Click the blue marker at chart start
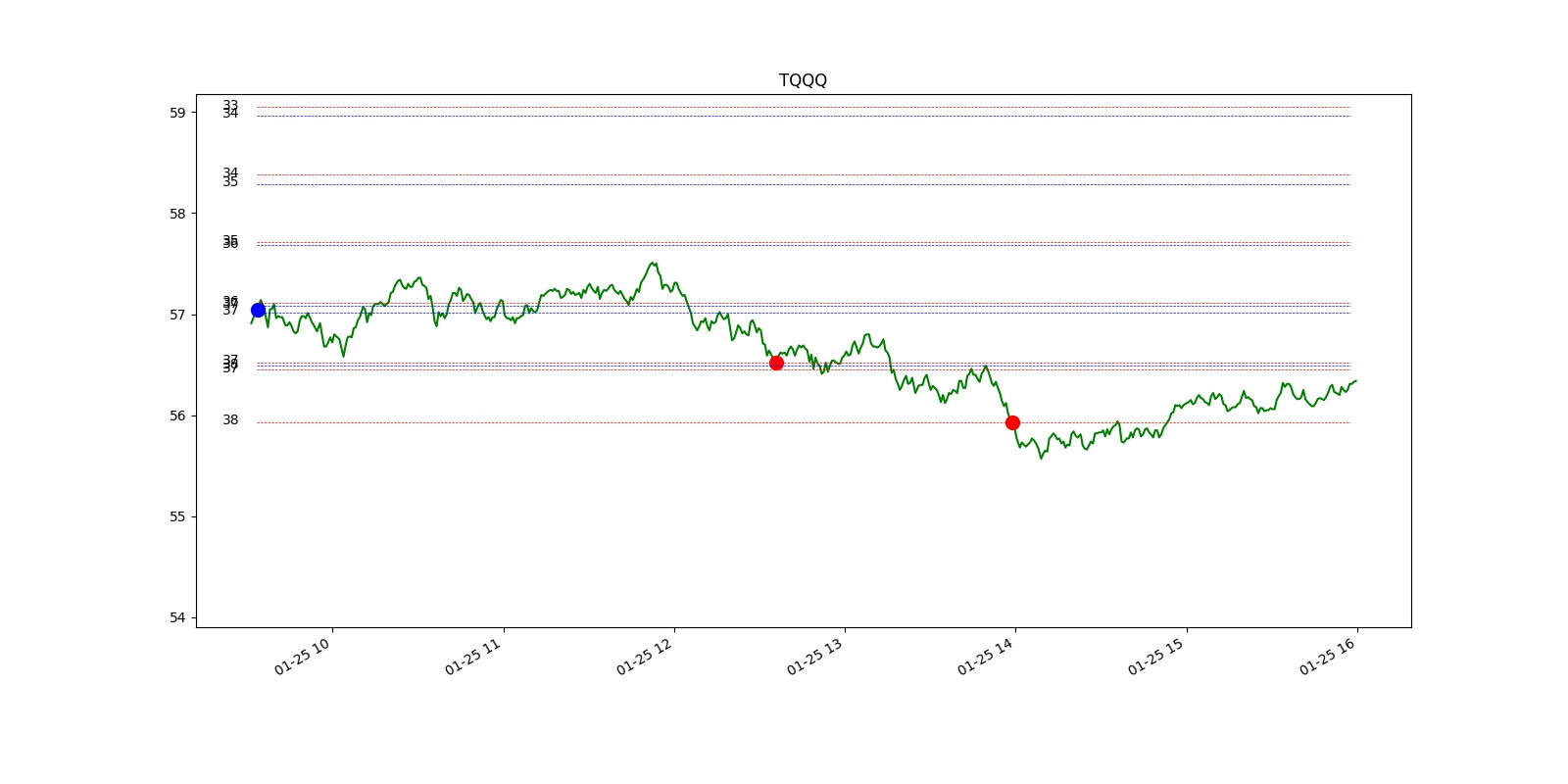The width and height of the screenshot is (1568, 784). [x=258, y=310]
